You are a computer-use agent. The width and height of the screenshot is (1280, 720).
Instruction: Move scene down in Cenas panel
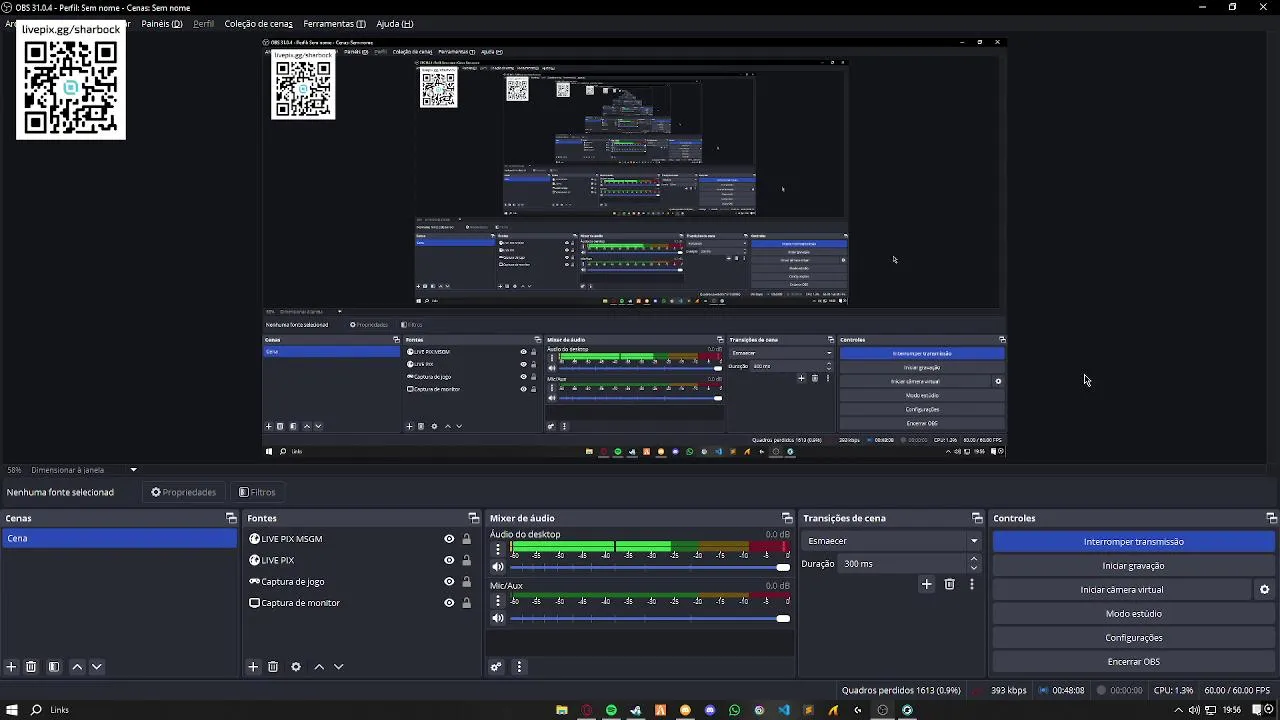97,667
